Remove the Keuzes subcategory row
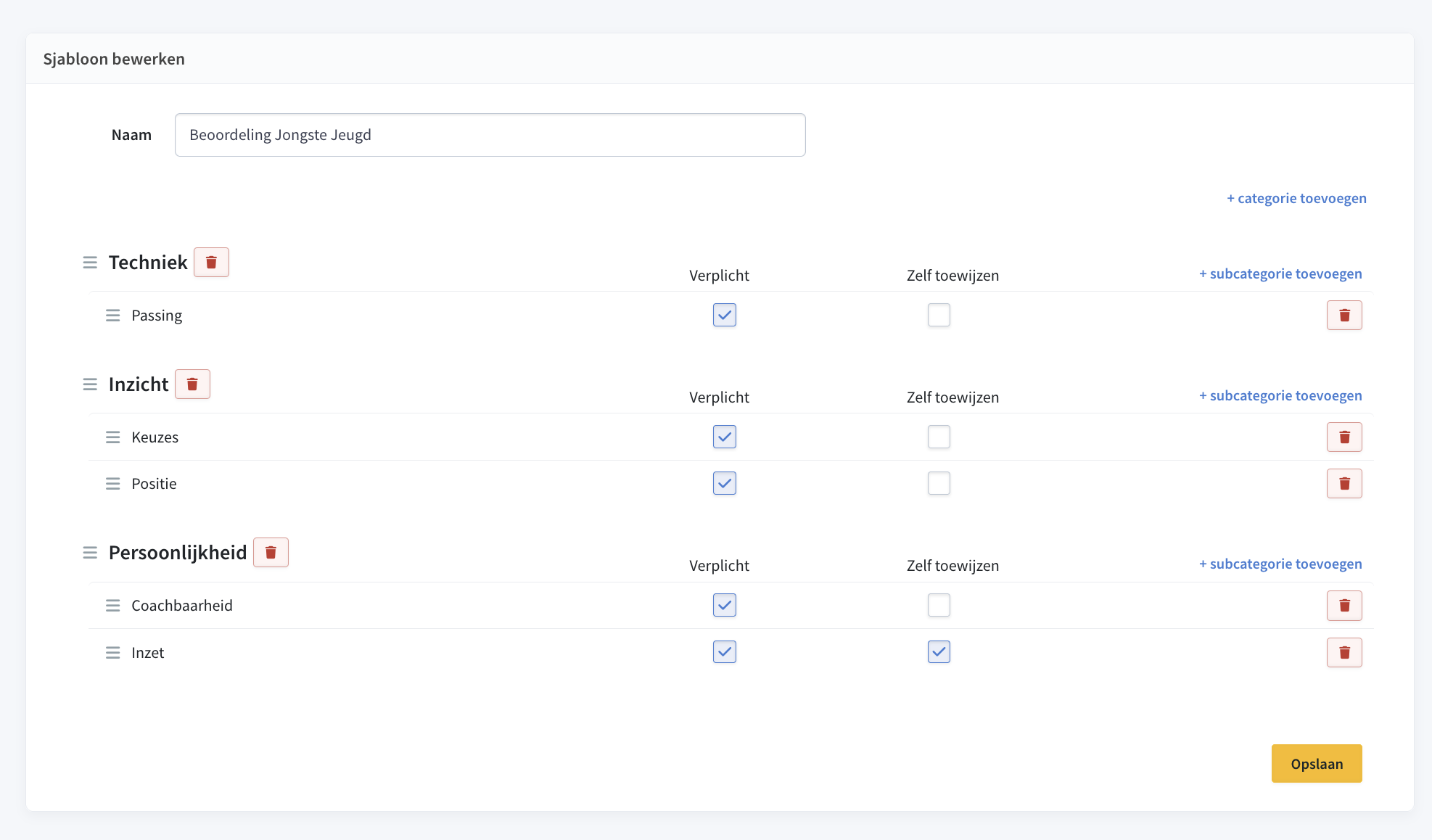The image size is (1432, 840). point(1343,437)
